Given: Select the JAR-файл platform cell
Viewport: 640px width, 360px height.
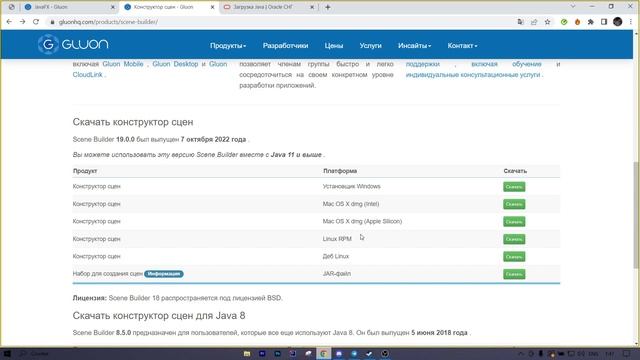Looking at the screenshot, I should (337, 274).
